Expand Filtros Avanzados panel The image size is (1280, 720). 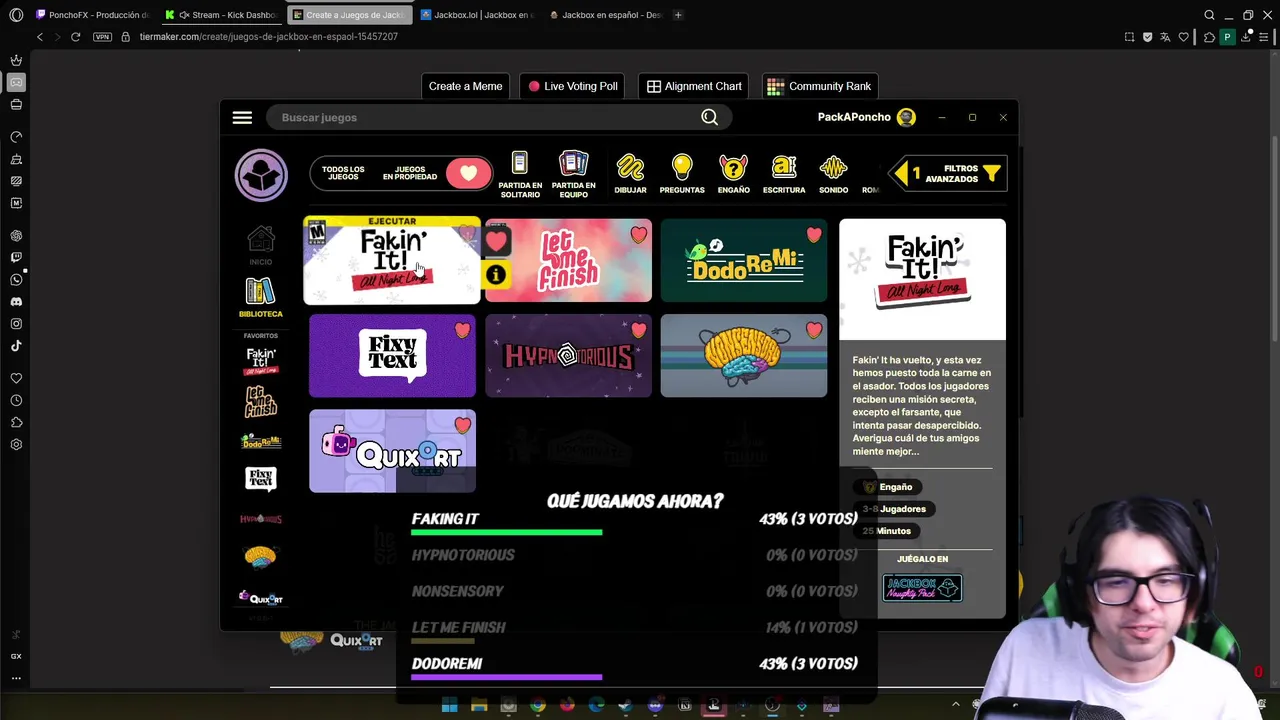tap(948, 174)
